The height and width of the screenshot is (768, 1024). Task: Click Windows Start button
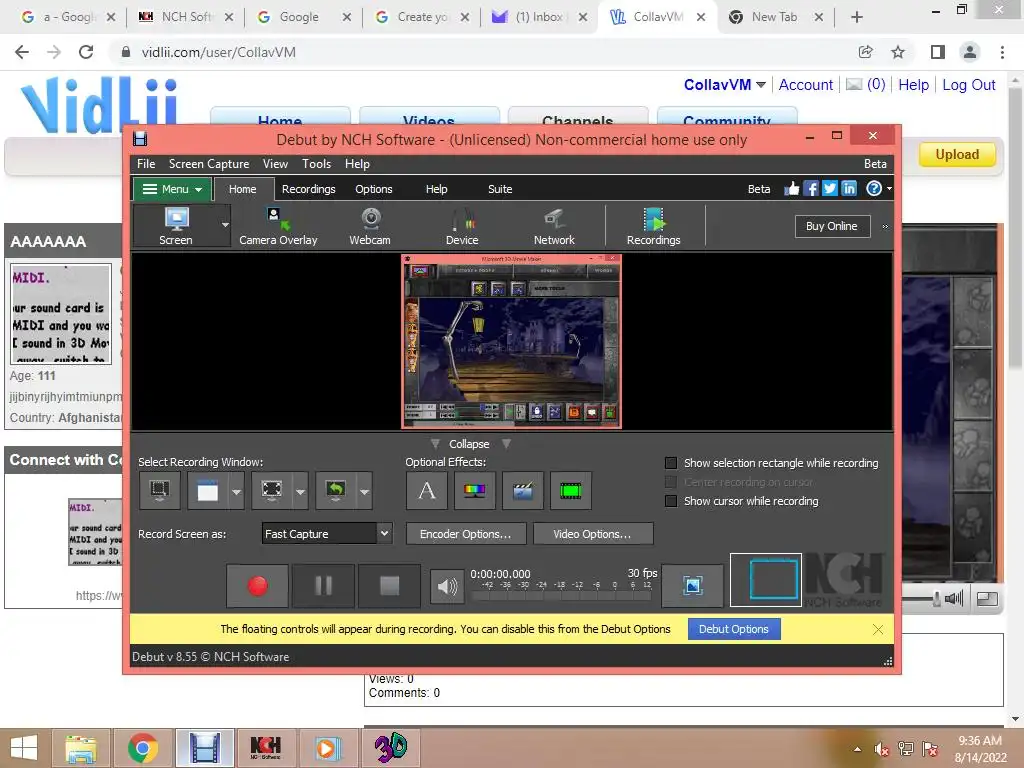[x=24, y=748]
